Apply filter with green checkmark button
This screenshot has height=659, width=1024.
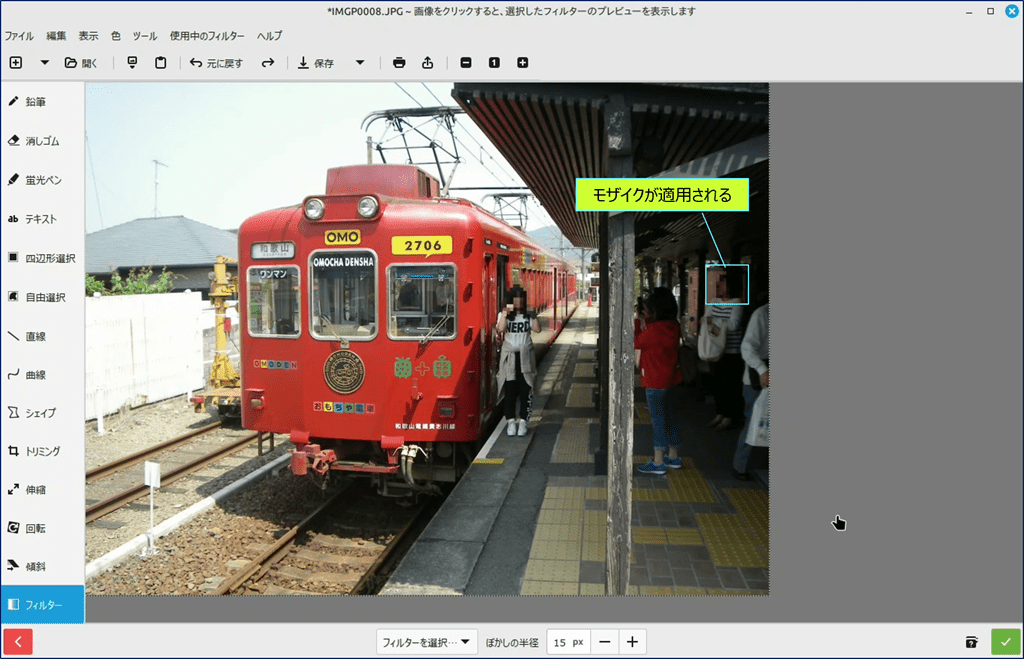[x=1006, y=642]
